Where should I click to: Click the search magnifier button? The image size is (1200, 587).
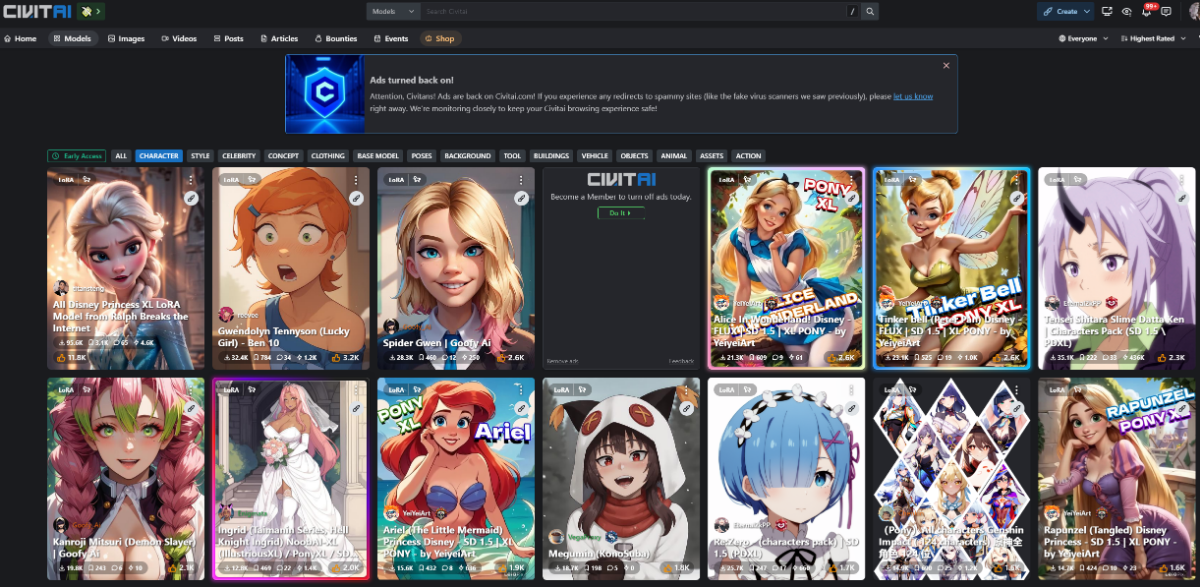[x=870, y=11]
